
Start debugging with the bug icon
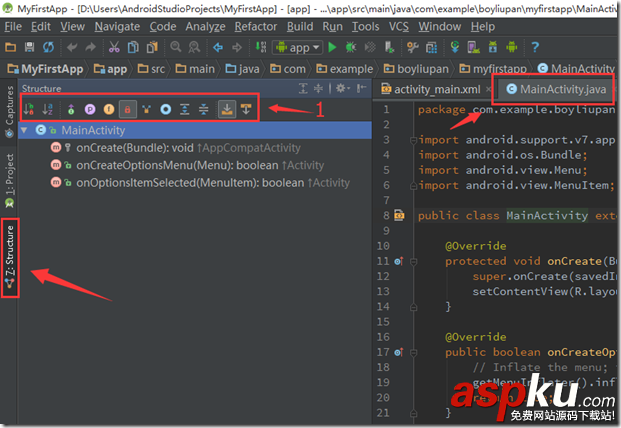pyautogui.click(x=351, y=48)
